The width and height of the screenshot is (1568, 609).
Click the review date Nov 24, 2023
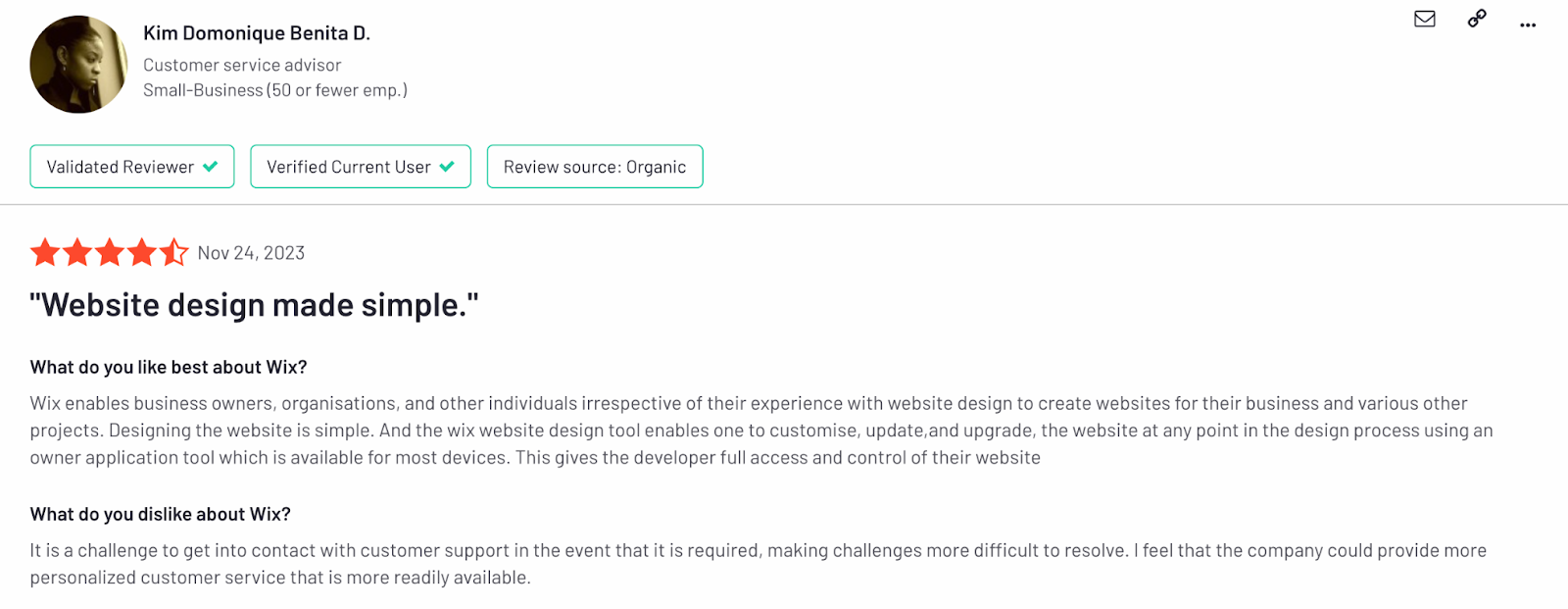point(251,252)
